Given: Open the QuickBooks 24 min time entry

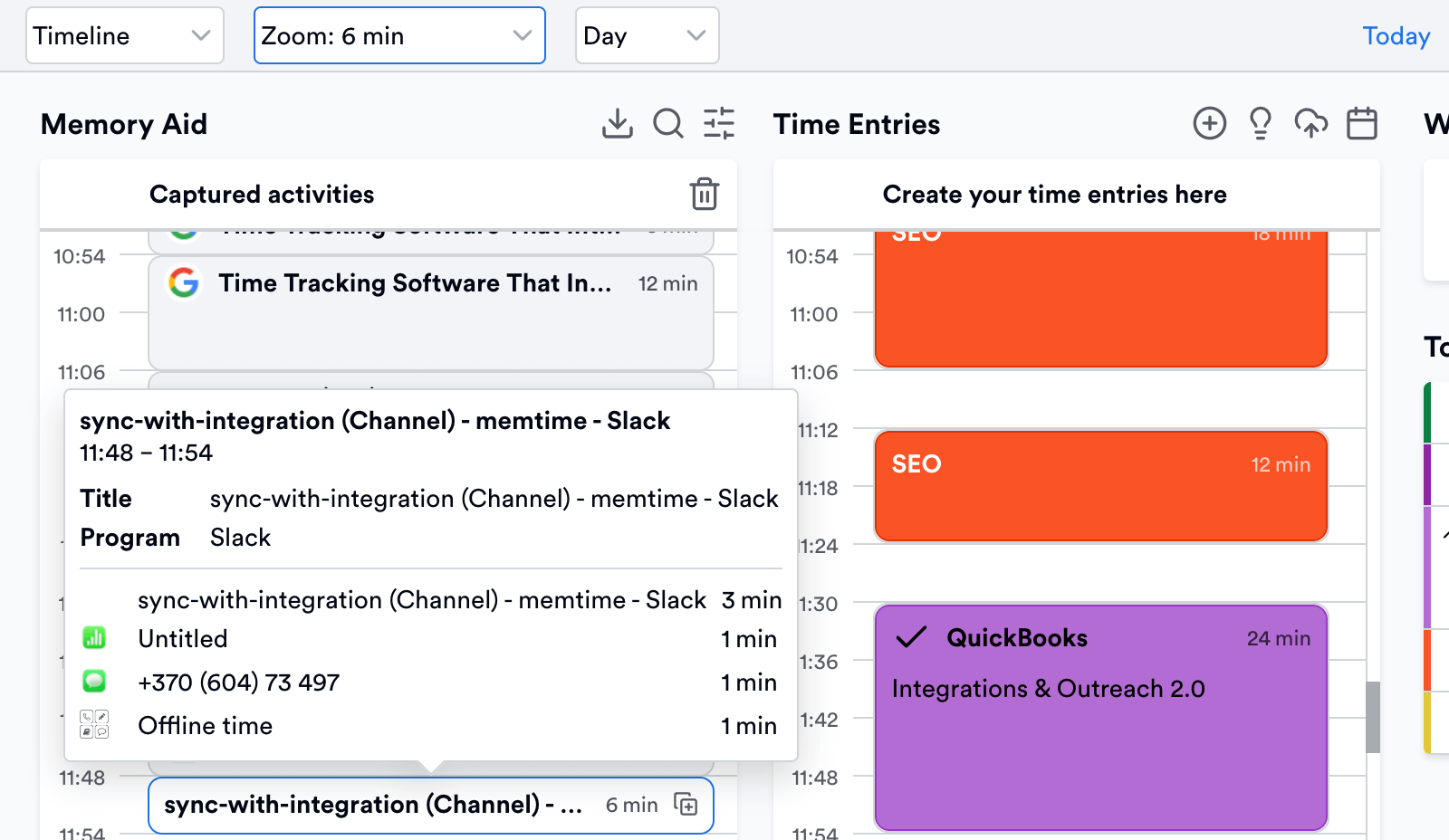Looking at the screenshot, I should click(1100, 717).
